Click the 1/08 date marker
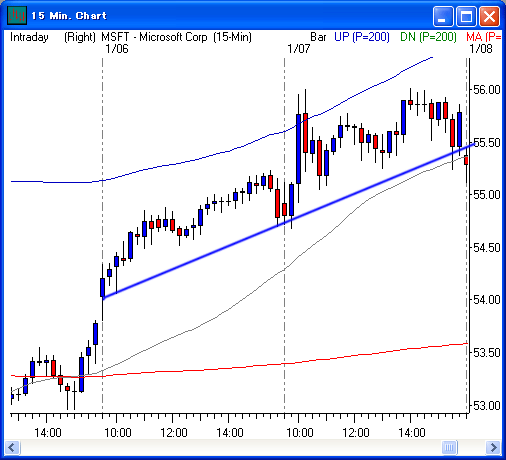 (x=481, y=49)
